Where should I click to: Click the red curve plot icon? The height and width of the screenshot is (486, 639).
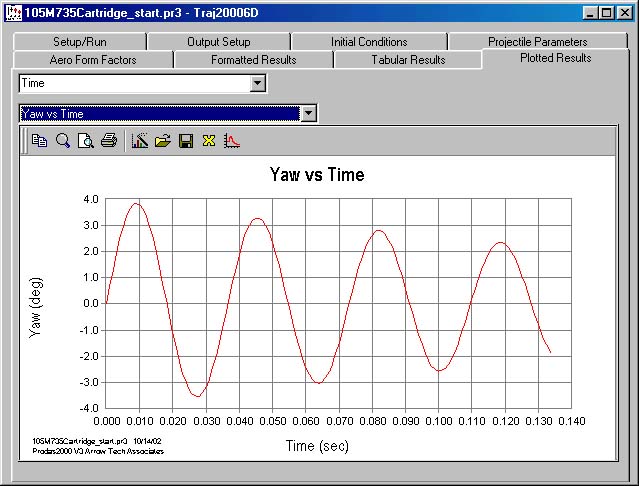coord(231,141)
